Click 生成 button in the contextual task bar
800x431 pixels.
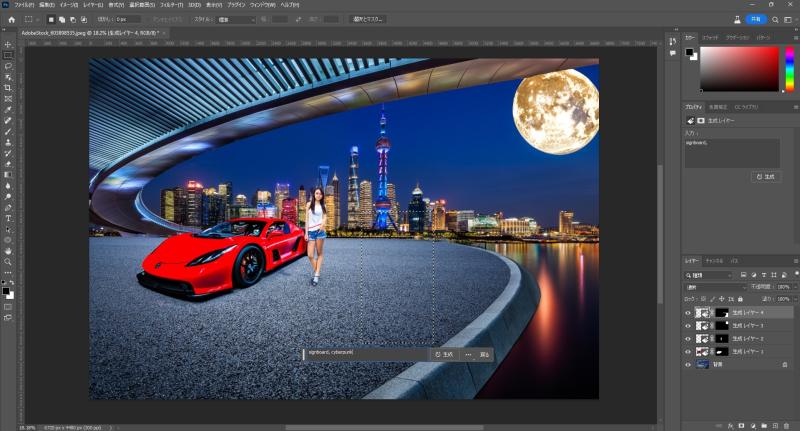point(444,354)
